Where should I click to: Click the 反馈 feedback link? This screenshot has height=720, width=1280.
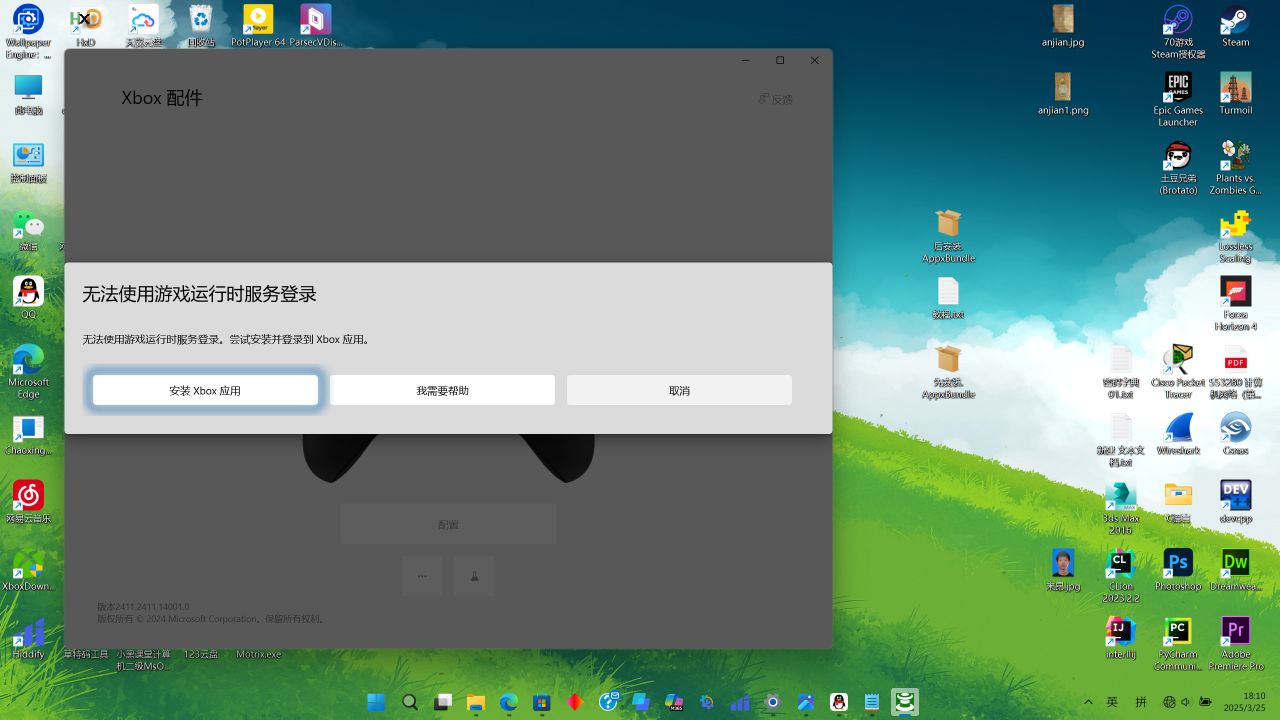[776, 99]
